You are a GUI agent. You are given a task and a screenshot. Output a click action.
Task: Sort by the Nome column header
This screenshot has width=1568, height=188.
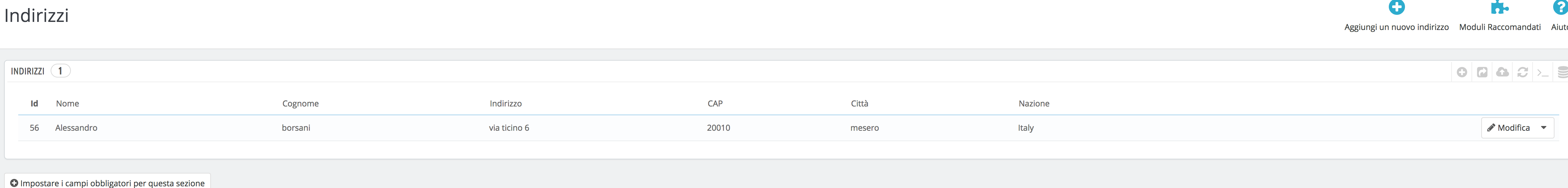point(67,103)
